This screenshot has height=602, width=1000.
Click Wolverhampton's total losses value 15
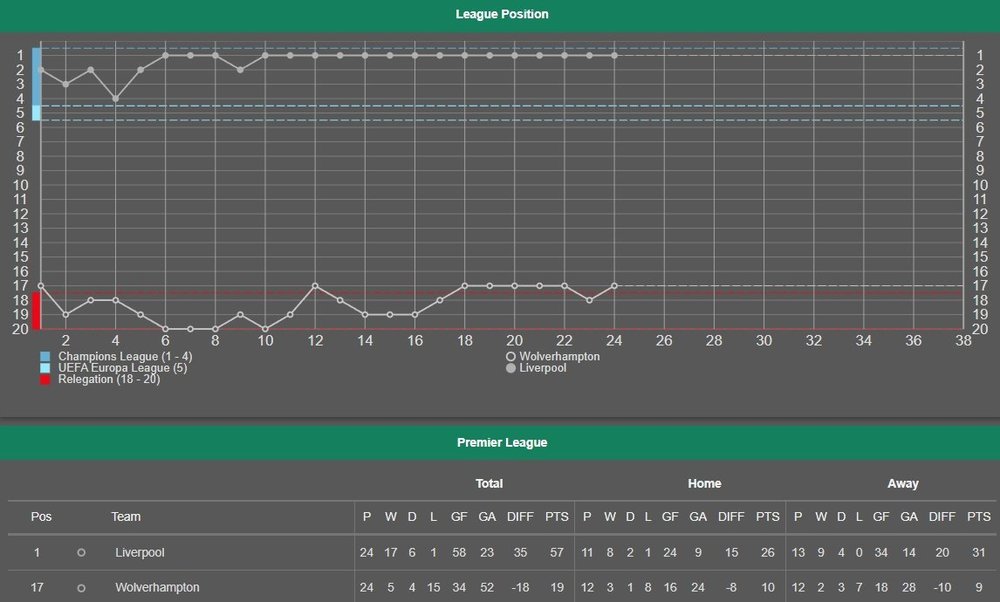click(x=434, y=587)
